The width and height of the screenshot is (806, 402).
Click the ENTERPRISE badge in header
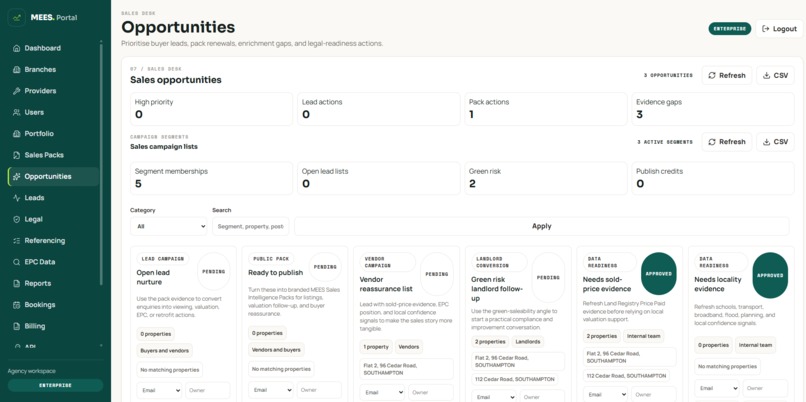[x=729, y=29]
